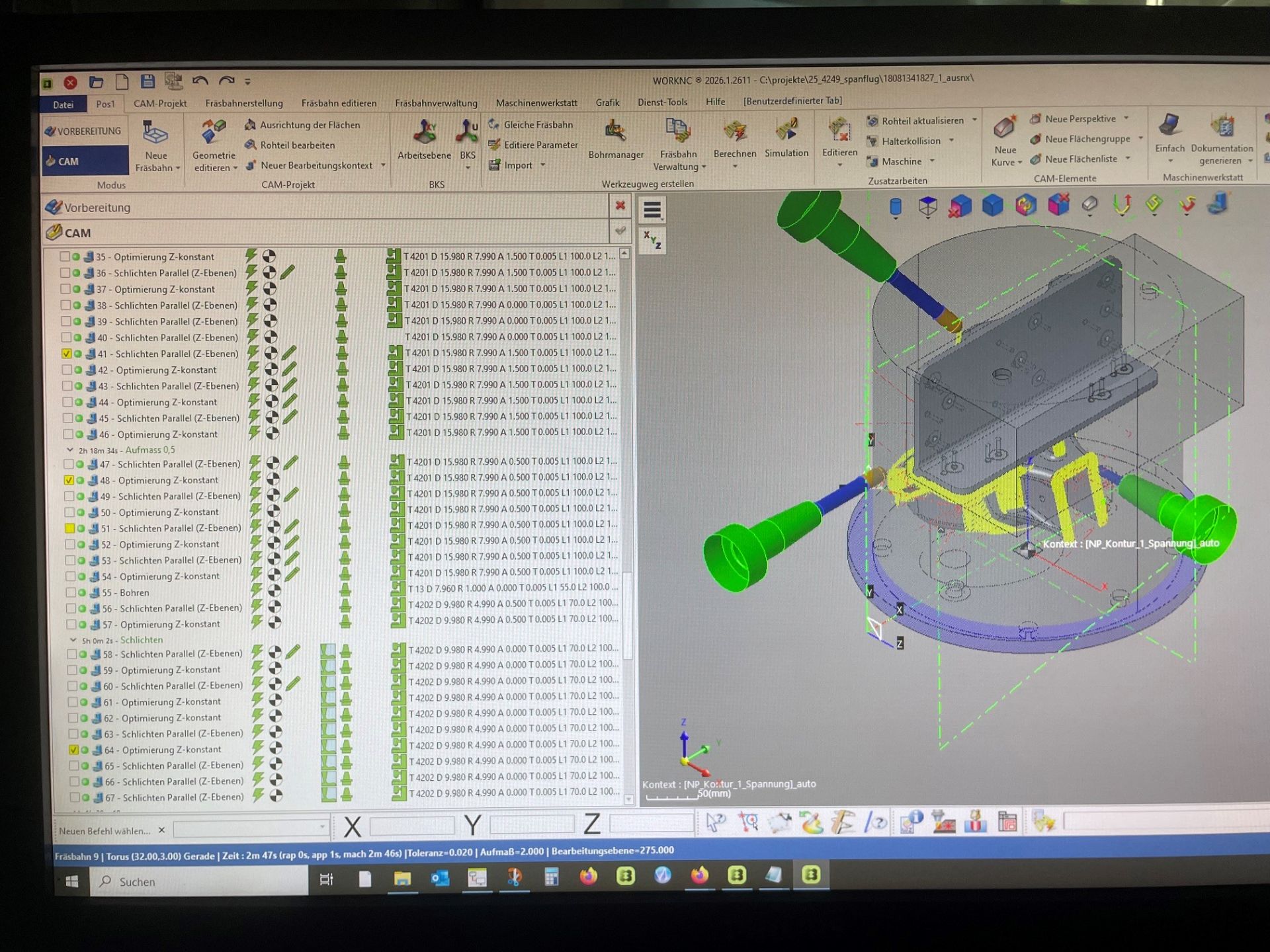Click Gleiche Fräsbahn
This screenshot has width=1270, height=952.
point(531,125)
